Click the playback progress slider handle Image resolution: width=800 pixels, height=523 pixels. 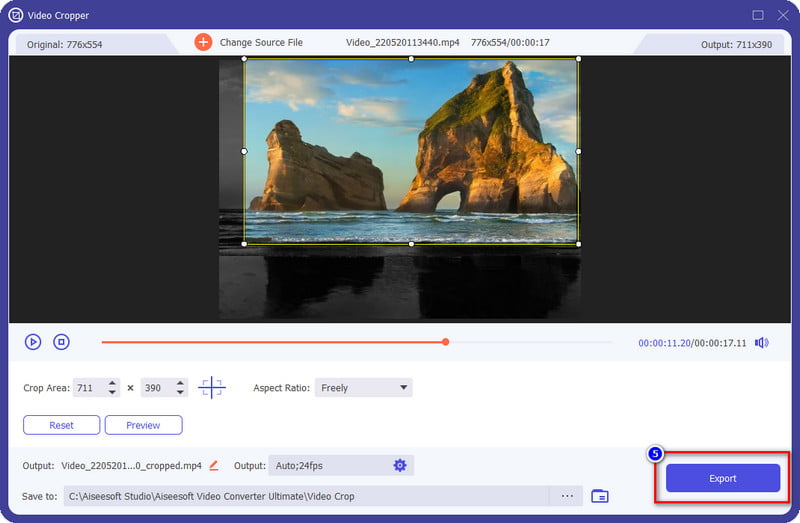446,342
